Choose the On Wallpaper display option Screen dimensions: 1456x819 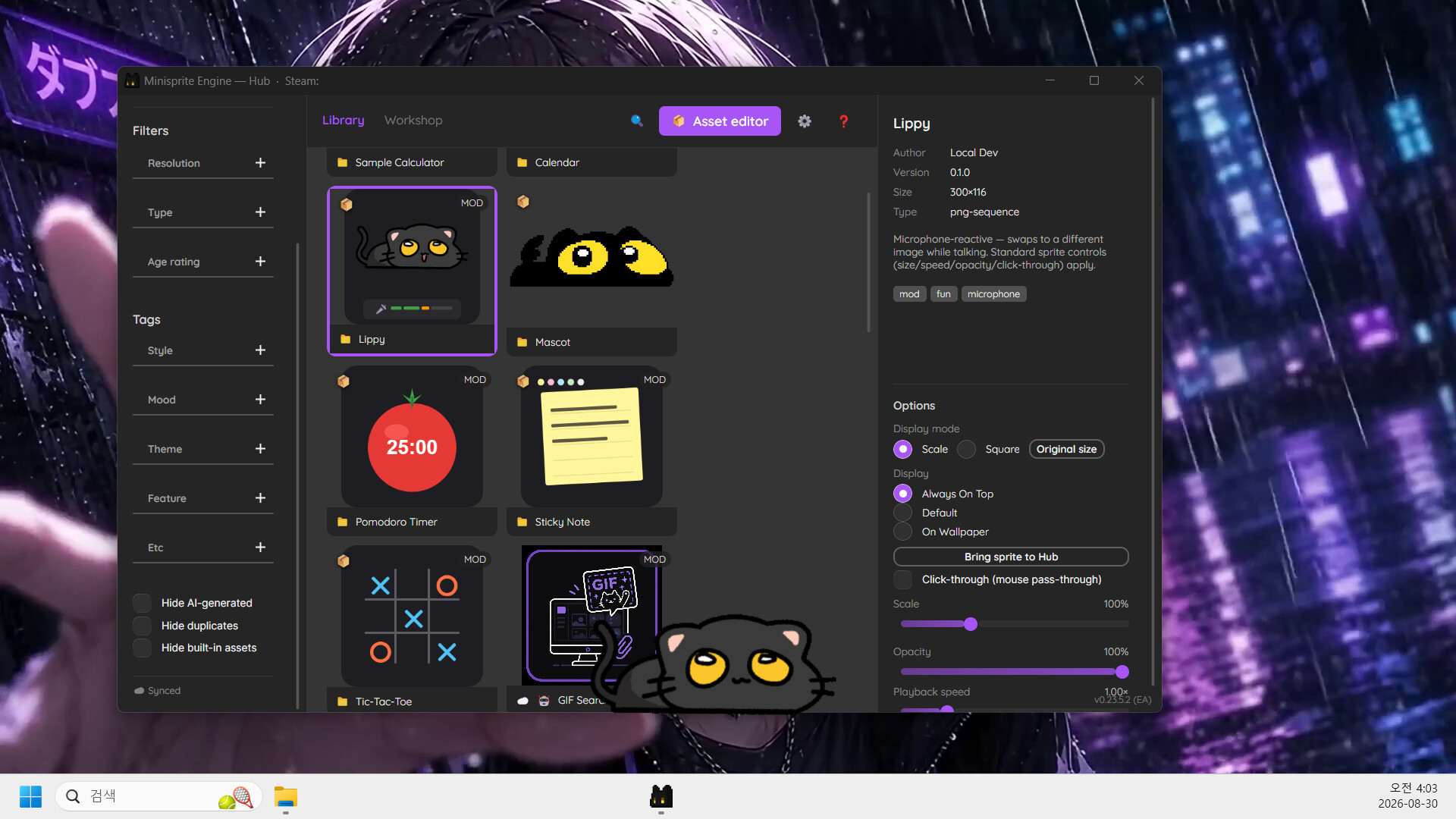pyautogui.click(x=902, y=532)
